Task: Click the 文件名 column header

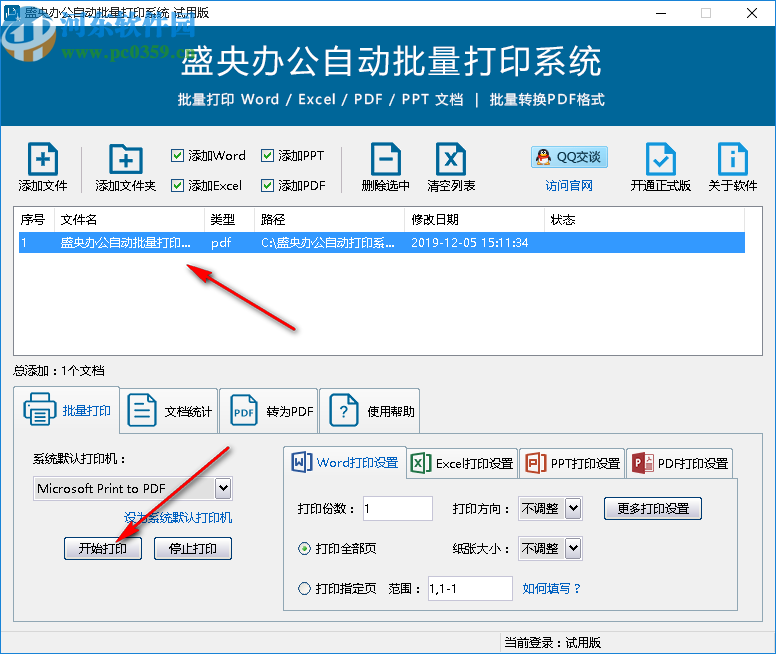Action: 129,219
